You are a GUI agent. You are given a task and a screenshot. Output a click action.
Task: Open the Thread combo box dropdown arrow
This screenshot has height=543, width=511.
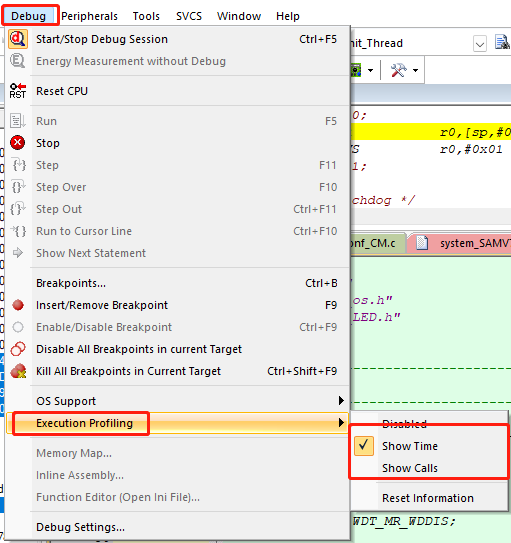click(x=480, y=44)
